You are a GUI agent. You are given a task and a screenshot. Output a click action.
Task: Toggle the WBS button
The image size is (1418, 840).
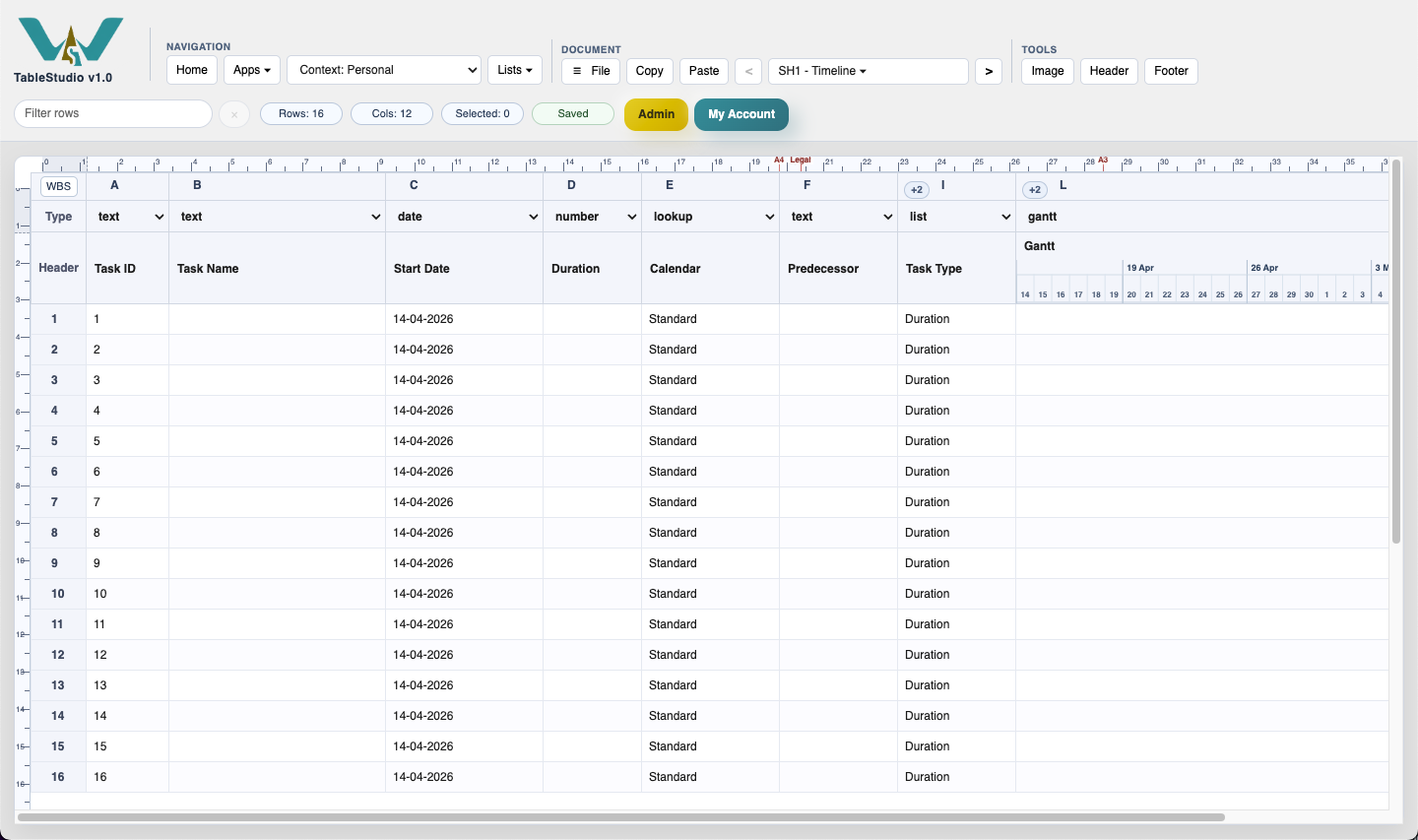[59, 186]
